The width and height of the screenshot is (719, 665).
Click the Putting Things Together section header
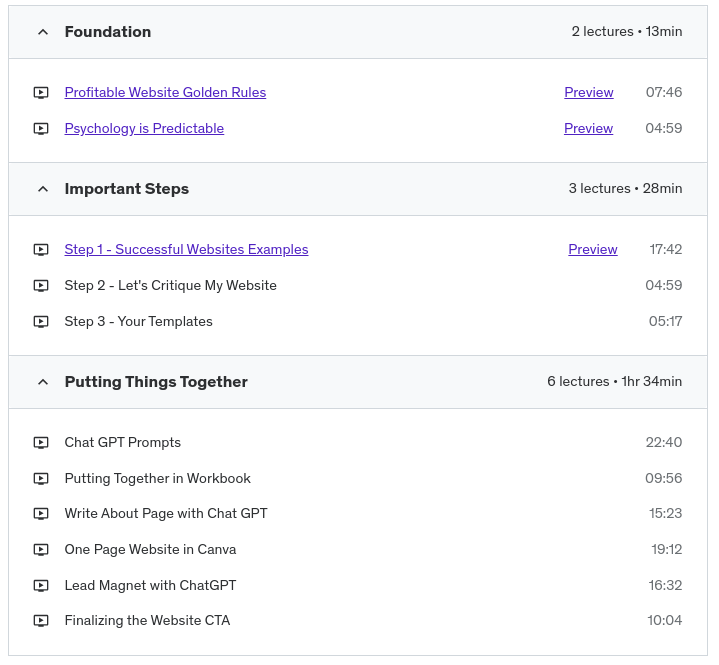coord(156,382)
